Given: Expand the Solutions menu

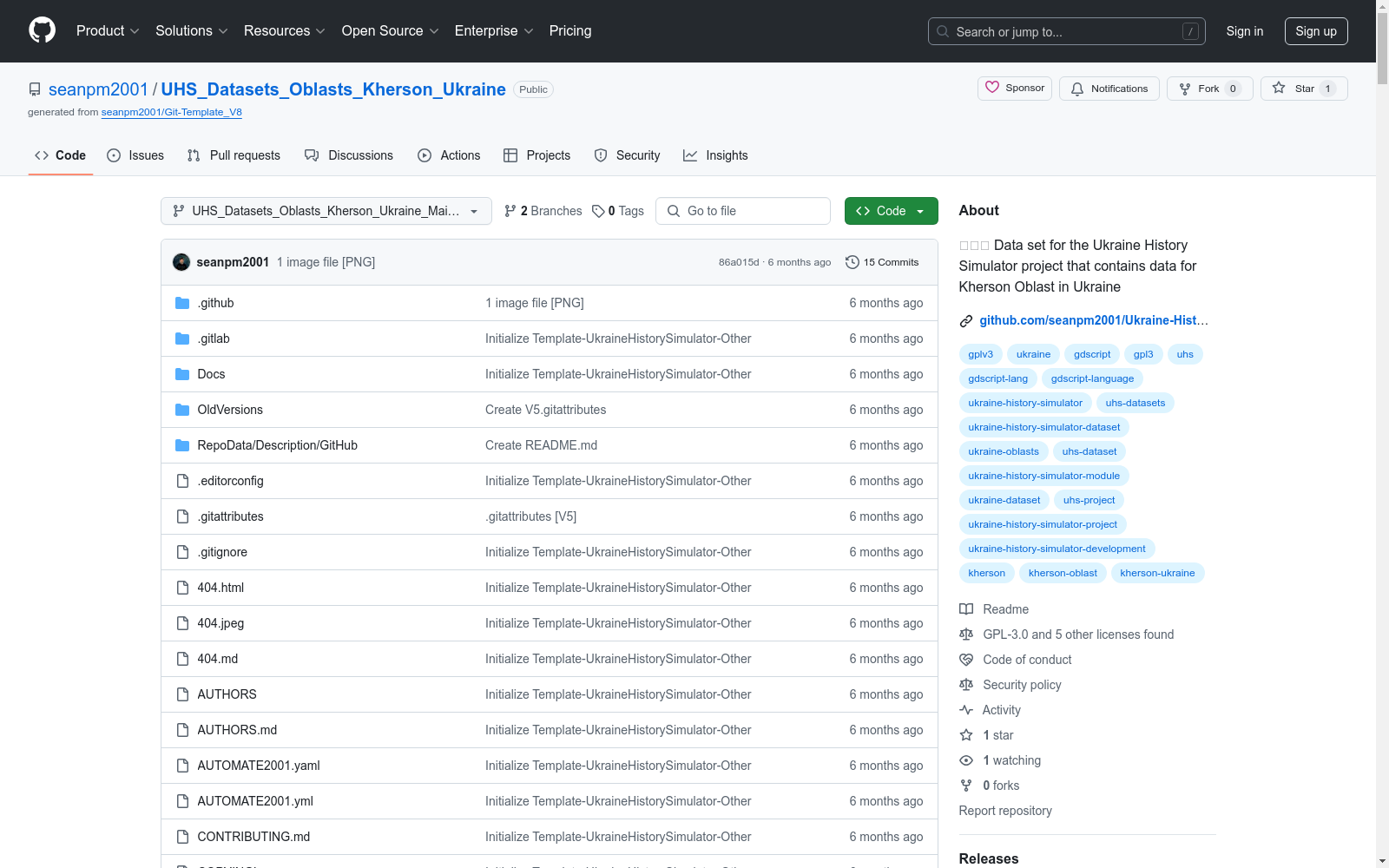Looking at the screenshot, I should pyautogui.click(x=192, y=31).
